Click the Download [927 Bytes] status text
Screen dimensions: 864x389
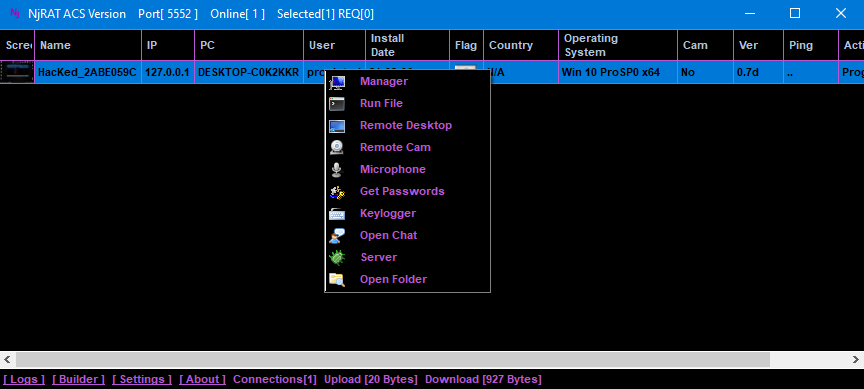(483, 379)
